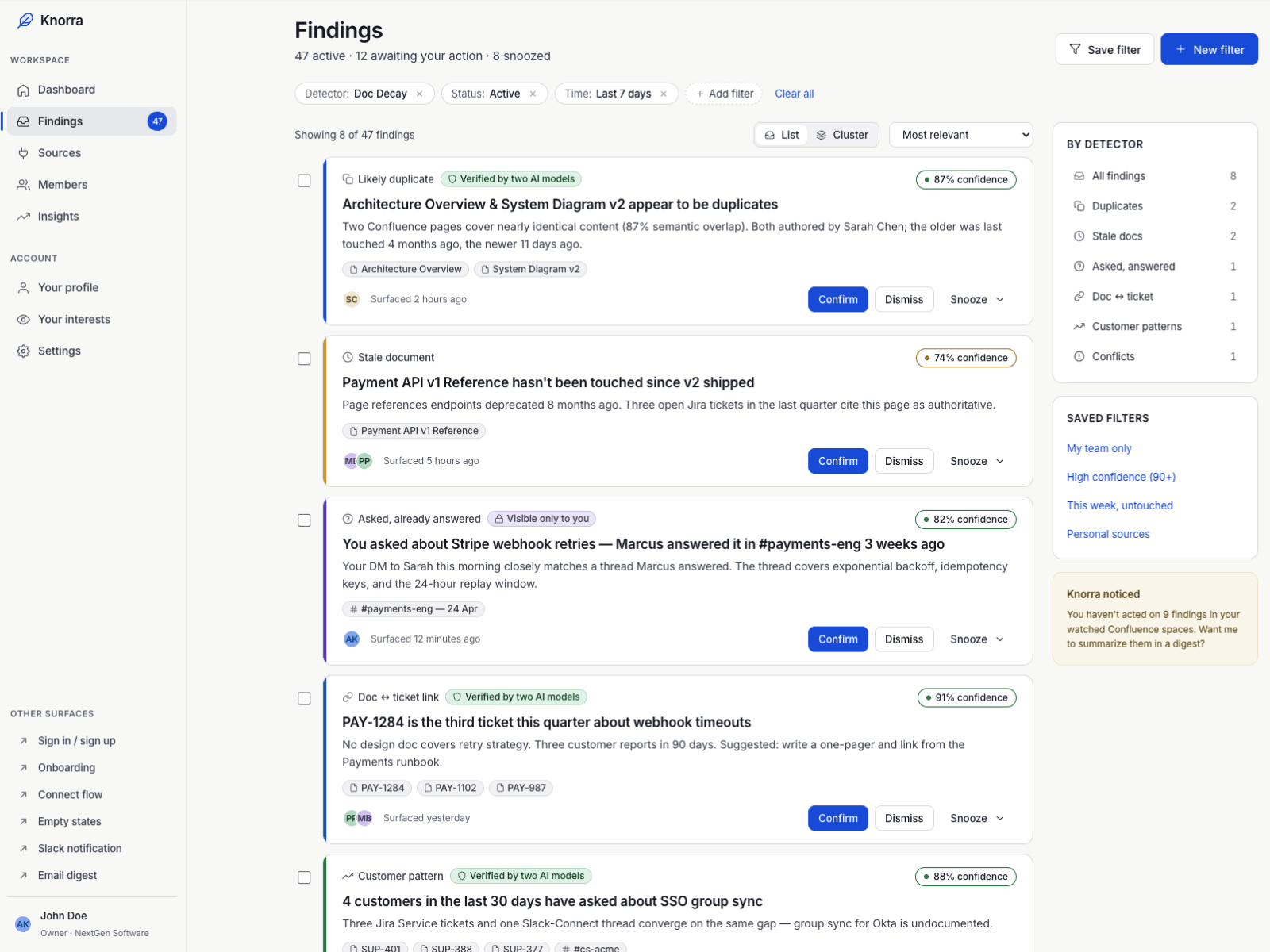
Task: Filter by Conflicts detector
Action: (1155, 357)
